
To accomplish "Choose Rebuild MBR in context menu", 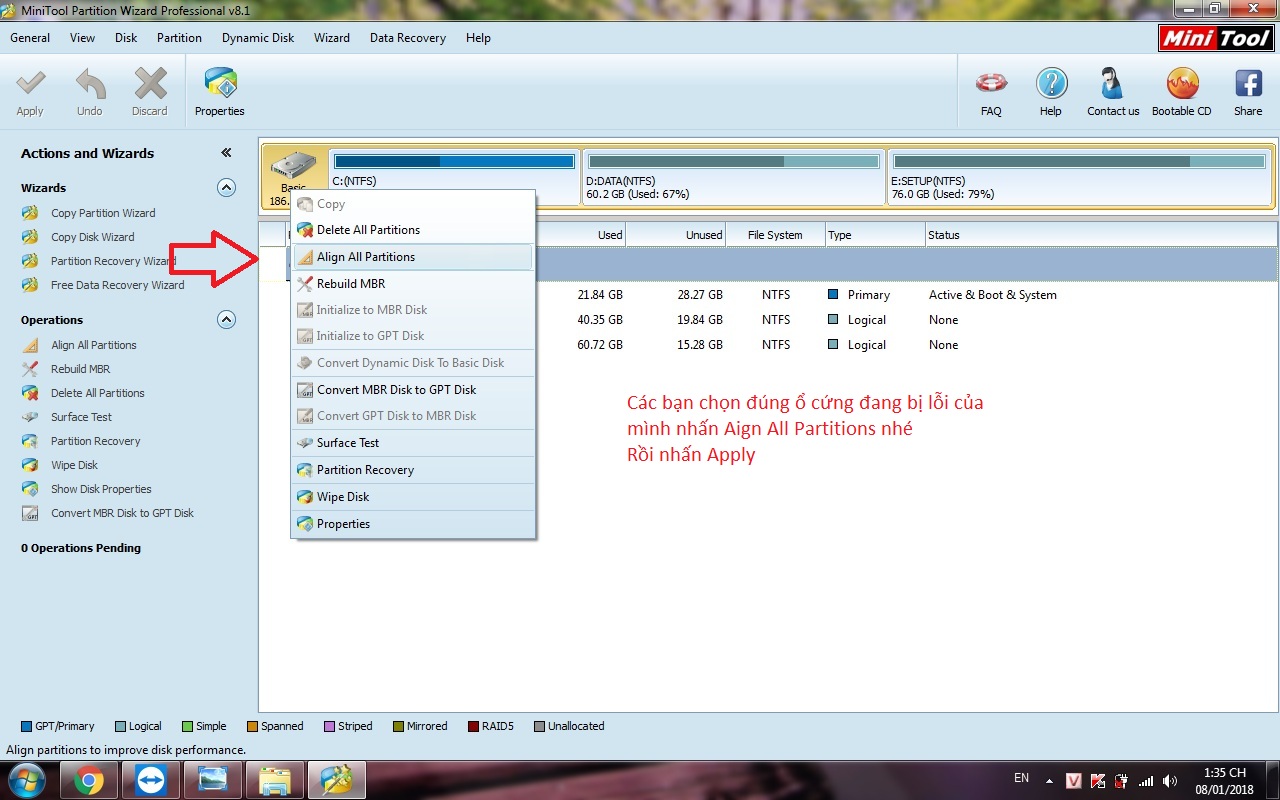I will point(413,284).
